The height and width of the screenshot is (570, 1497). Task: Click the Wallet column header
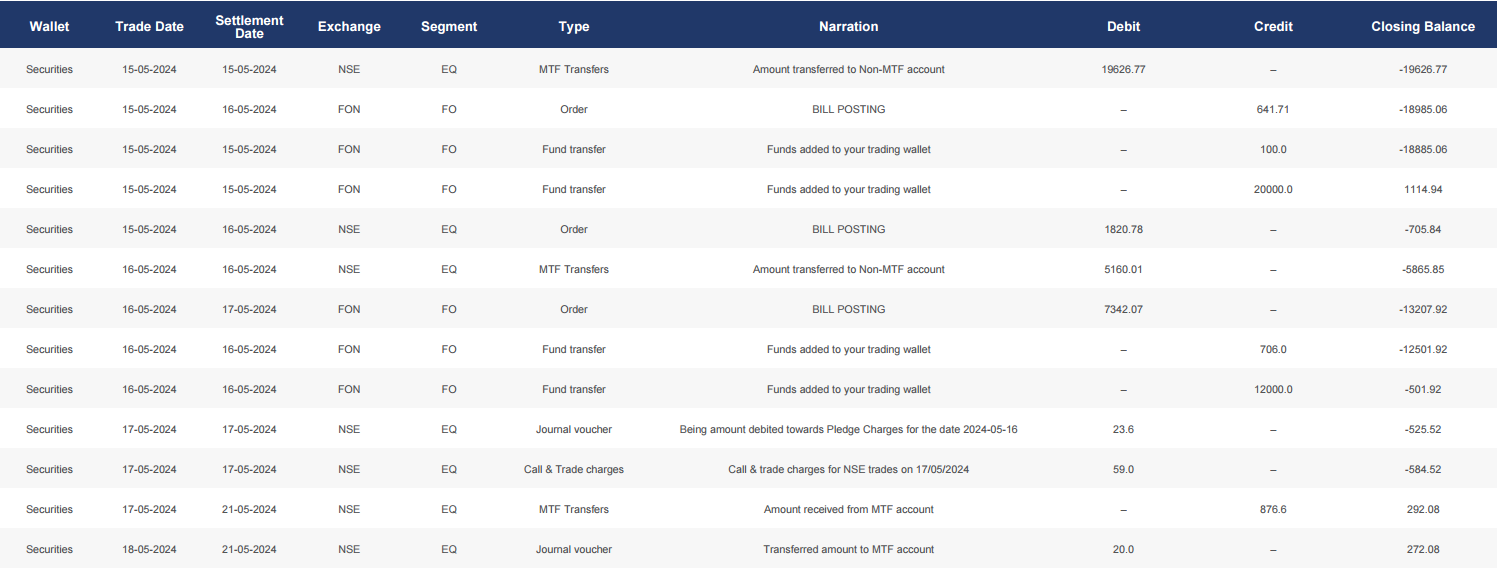tap(49, 27)
